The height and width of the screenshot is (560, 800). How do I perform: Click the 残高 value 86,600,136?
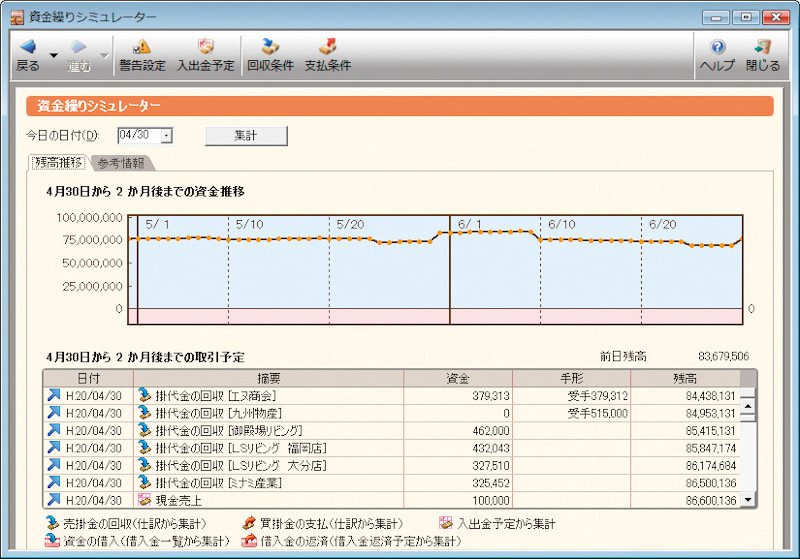coord(711,500)
